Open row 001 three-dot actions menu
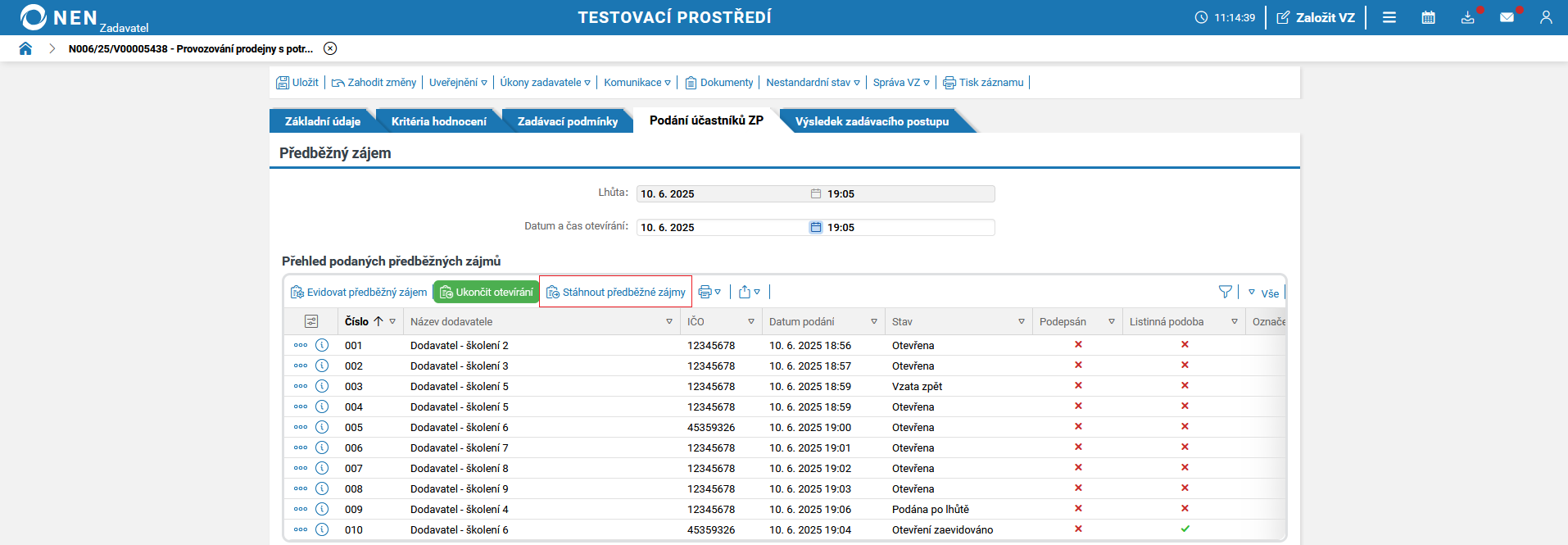 pos(301,345)
